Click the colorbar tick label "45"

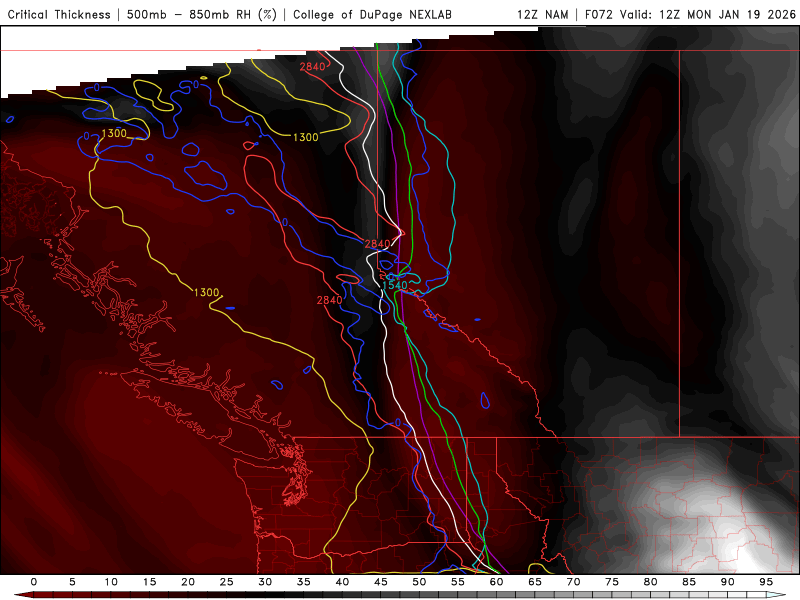(x=381, y=582)
